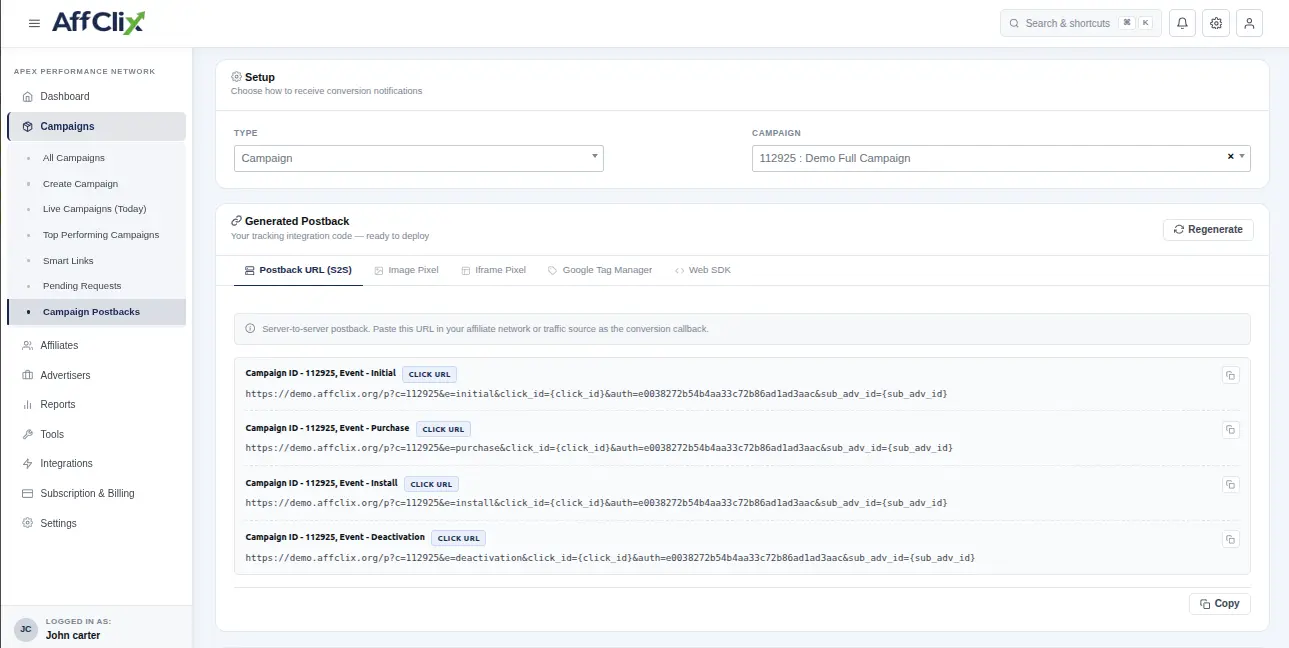Open Top Performing Campaigns
This screenshot has width=1289, height=648.
96,235
